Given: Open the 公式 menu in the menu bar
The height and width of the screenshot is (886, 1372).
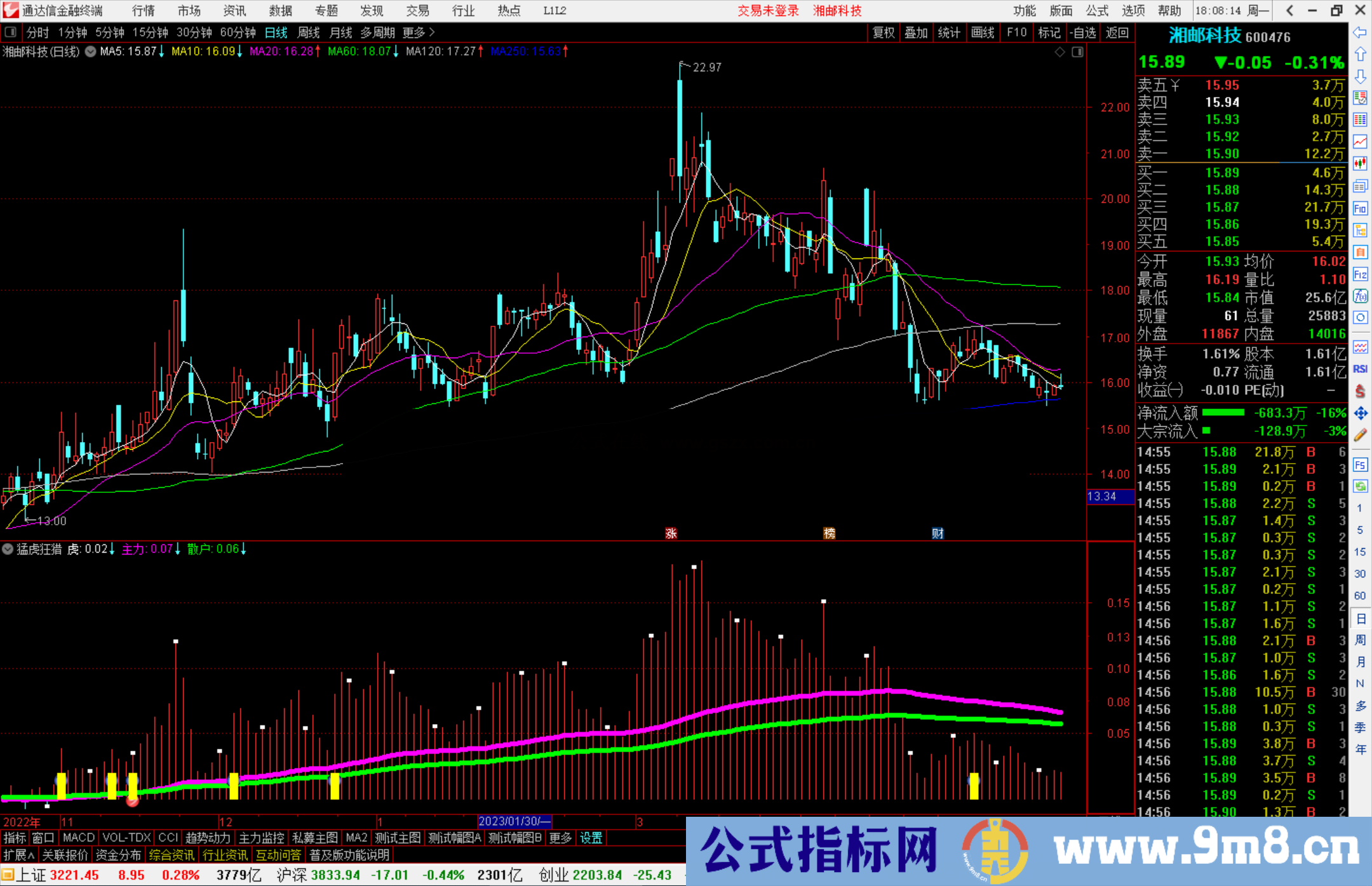Looking at the screenshot, I should [1097, 11].
